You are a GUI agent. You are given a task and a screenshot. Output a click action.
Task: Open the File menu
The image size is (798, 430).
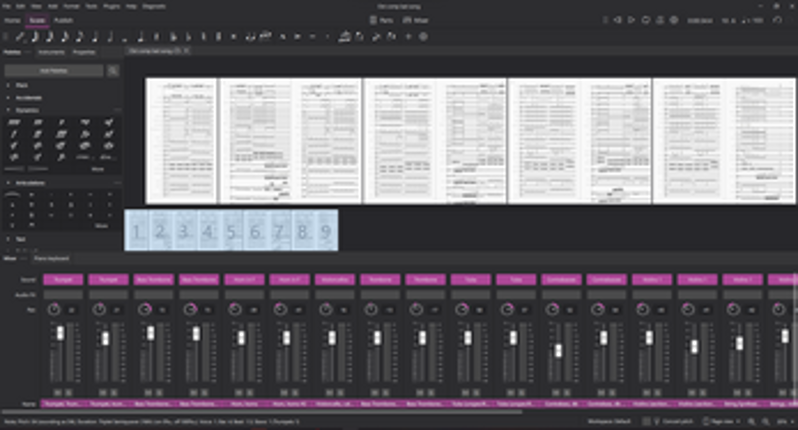(x=7, y=7)
